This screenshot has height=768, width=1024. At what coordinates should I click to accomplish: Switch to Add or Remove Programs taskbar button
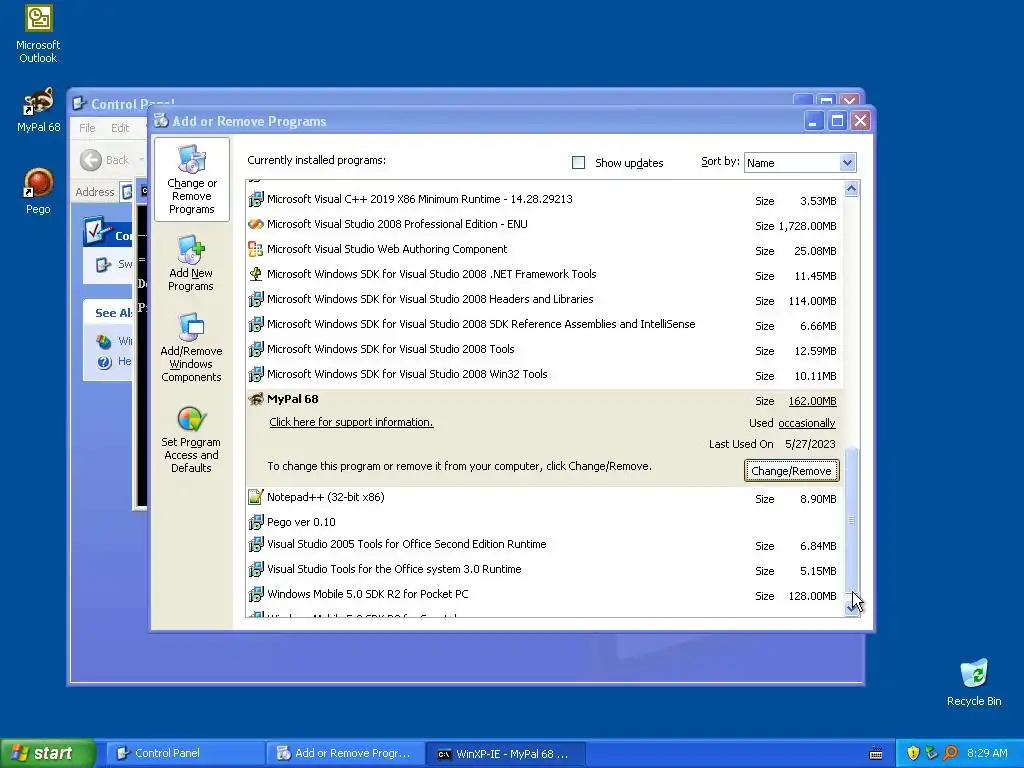click(x=345, y=753)
